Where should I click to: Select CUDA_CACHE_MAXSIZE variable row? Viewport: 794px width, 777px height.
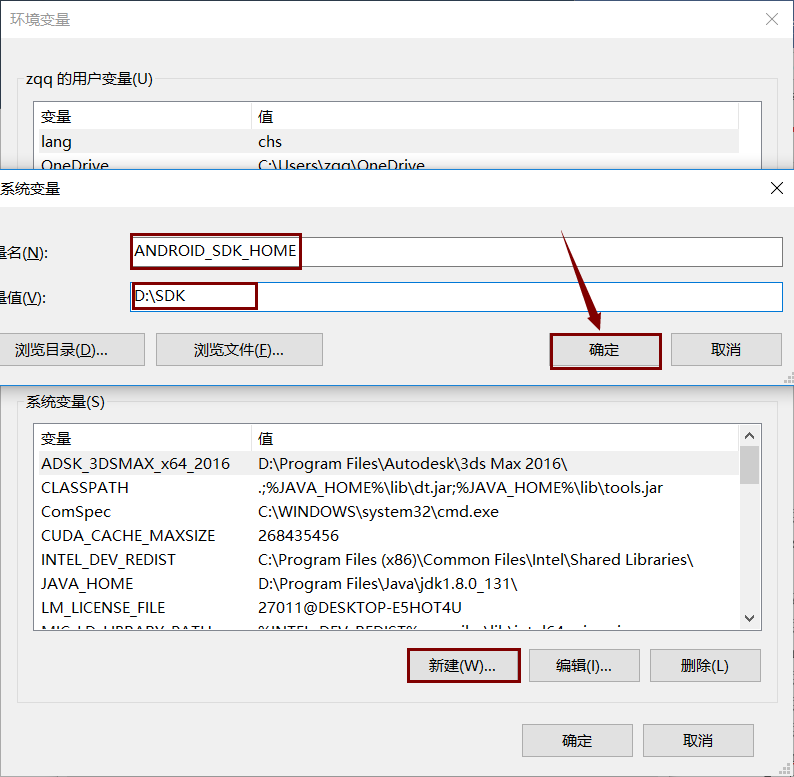click(388, 535)
